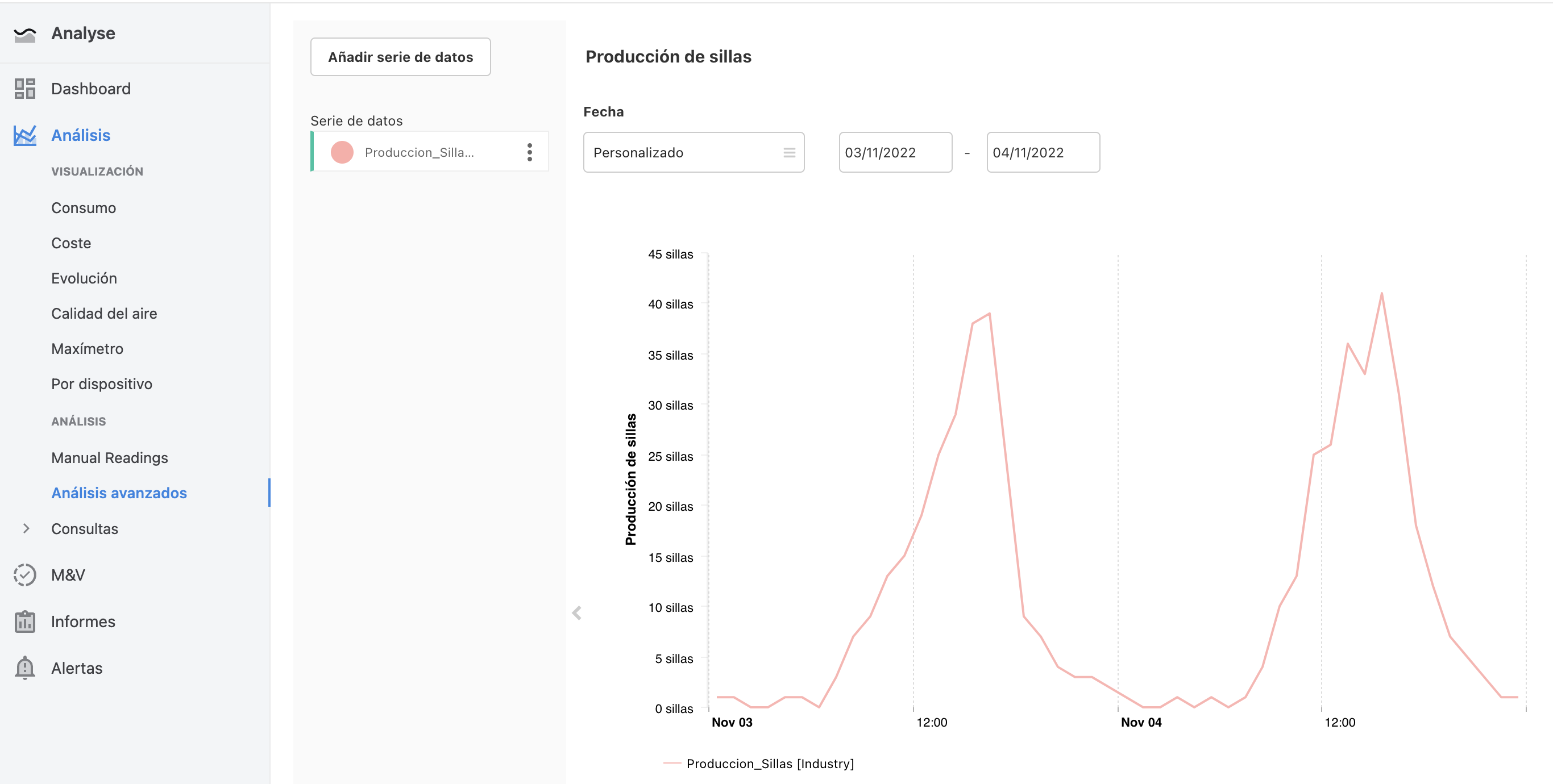Click the Analyse logo icon
1553x784 pixels.
click(24, 34)
